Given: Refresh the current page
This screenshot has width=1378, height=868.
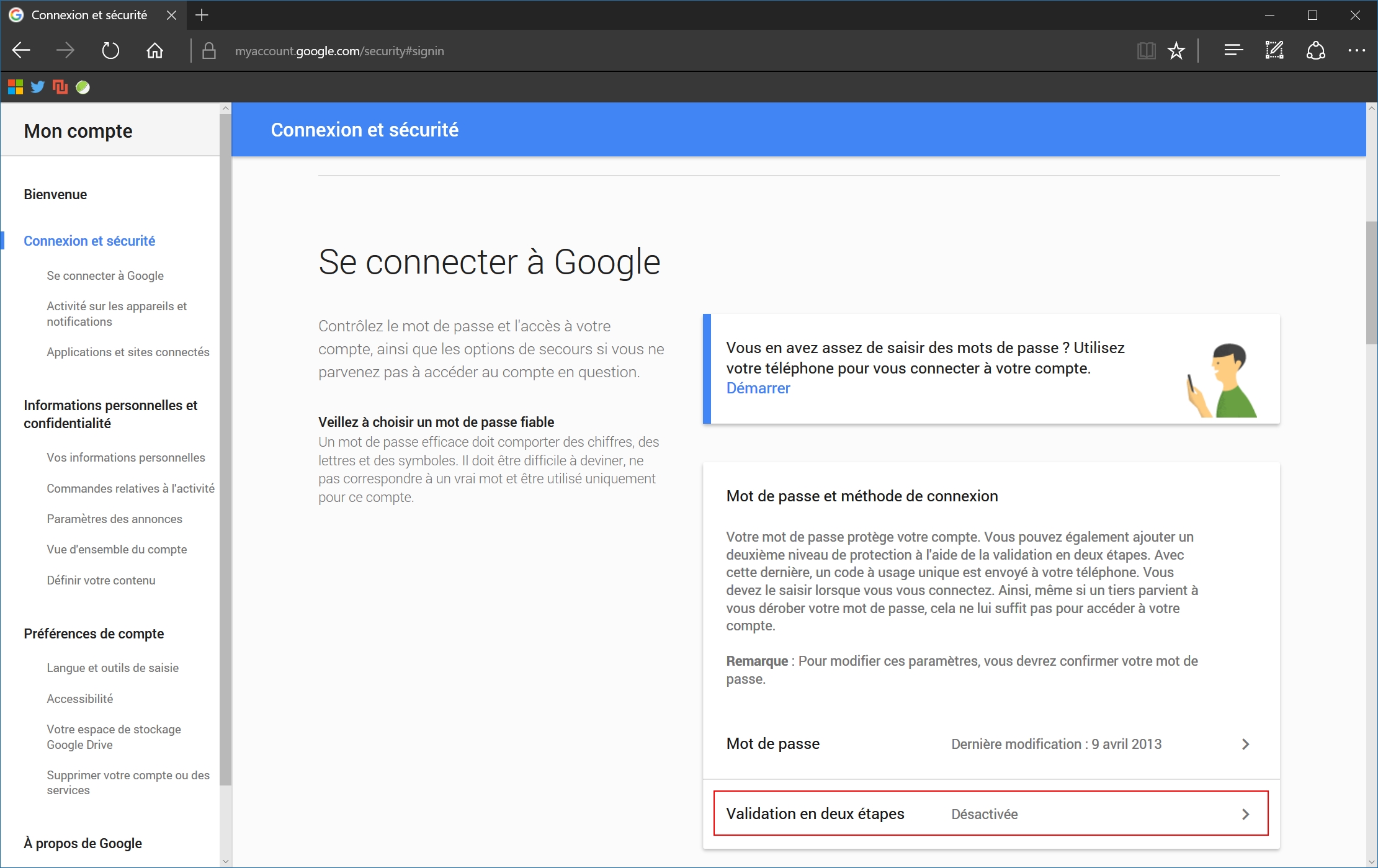Looking at the screenshot, I should [110, 50].
